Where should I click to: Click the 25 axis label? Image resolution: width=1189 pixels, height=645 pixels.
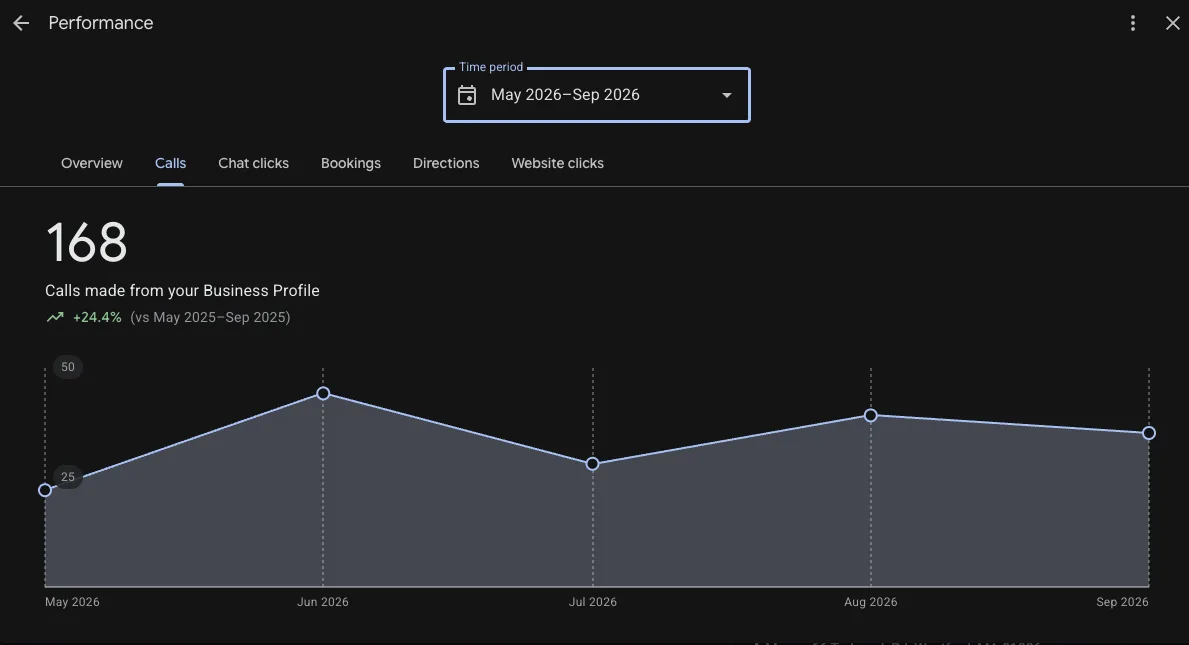click(x=67, y=477)
